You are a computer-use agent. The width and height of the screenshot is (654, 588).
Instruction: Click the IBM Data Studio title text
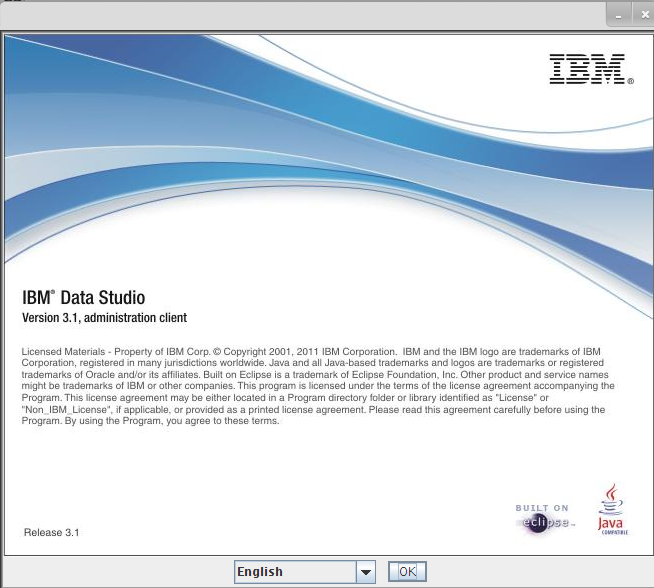click(x=83, y=298)
